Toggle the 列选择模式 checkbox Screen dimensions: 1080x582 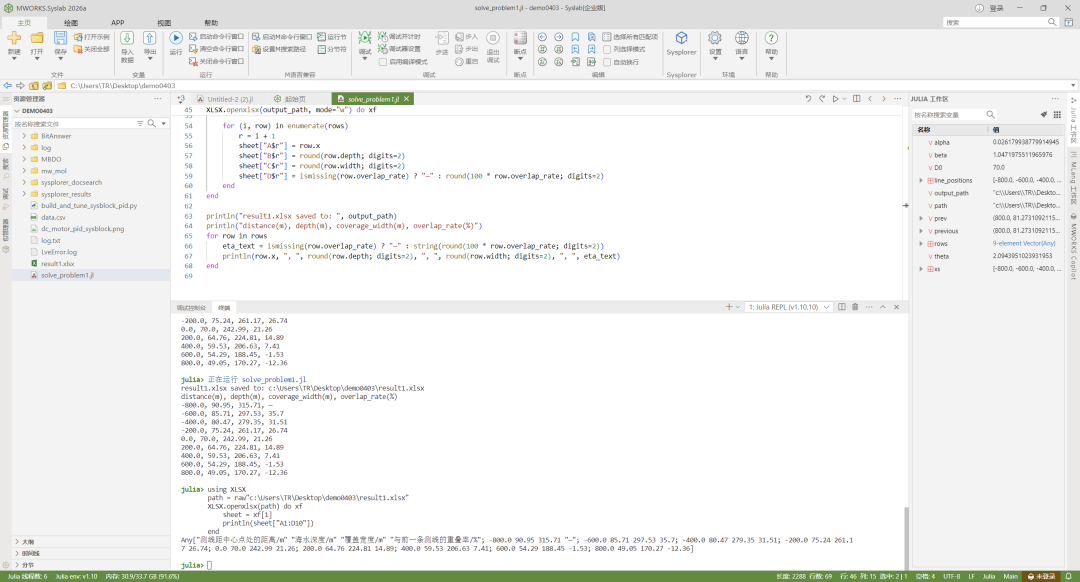click(607, 50)
